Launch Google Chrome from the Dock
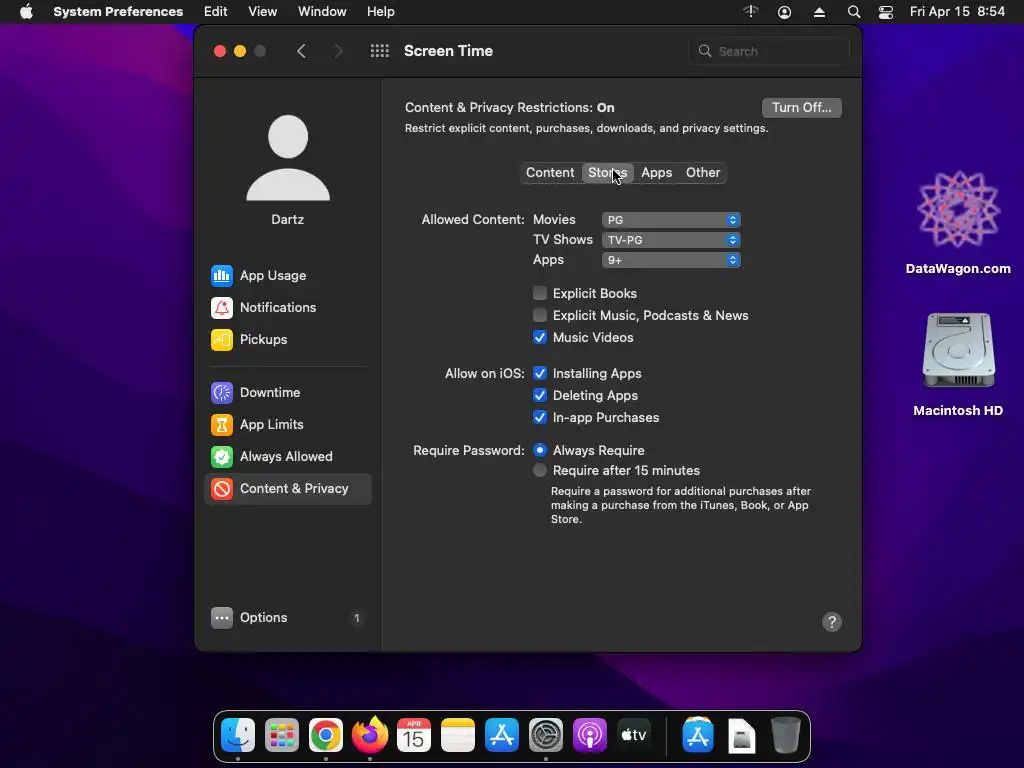The height and width of the screenshot is (768, 1024). pyautogui.click(x=326, y=735)
